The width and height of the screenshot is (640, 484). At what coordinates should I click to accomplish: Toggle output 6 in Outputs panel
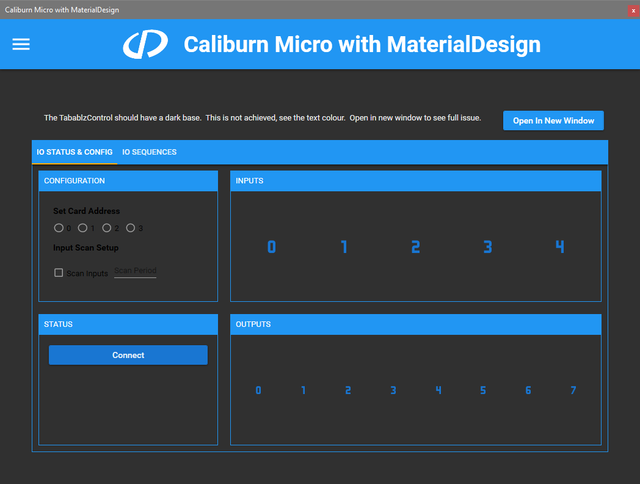528,391
